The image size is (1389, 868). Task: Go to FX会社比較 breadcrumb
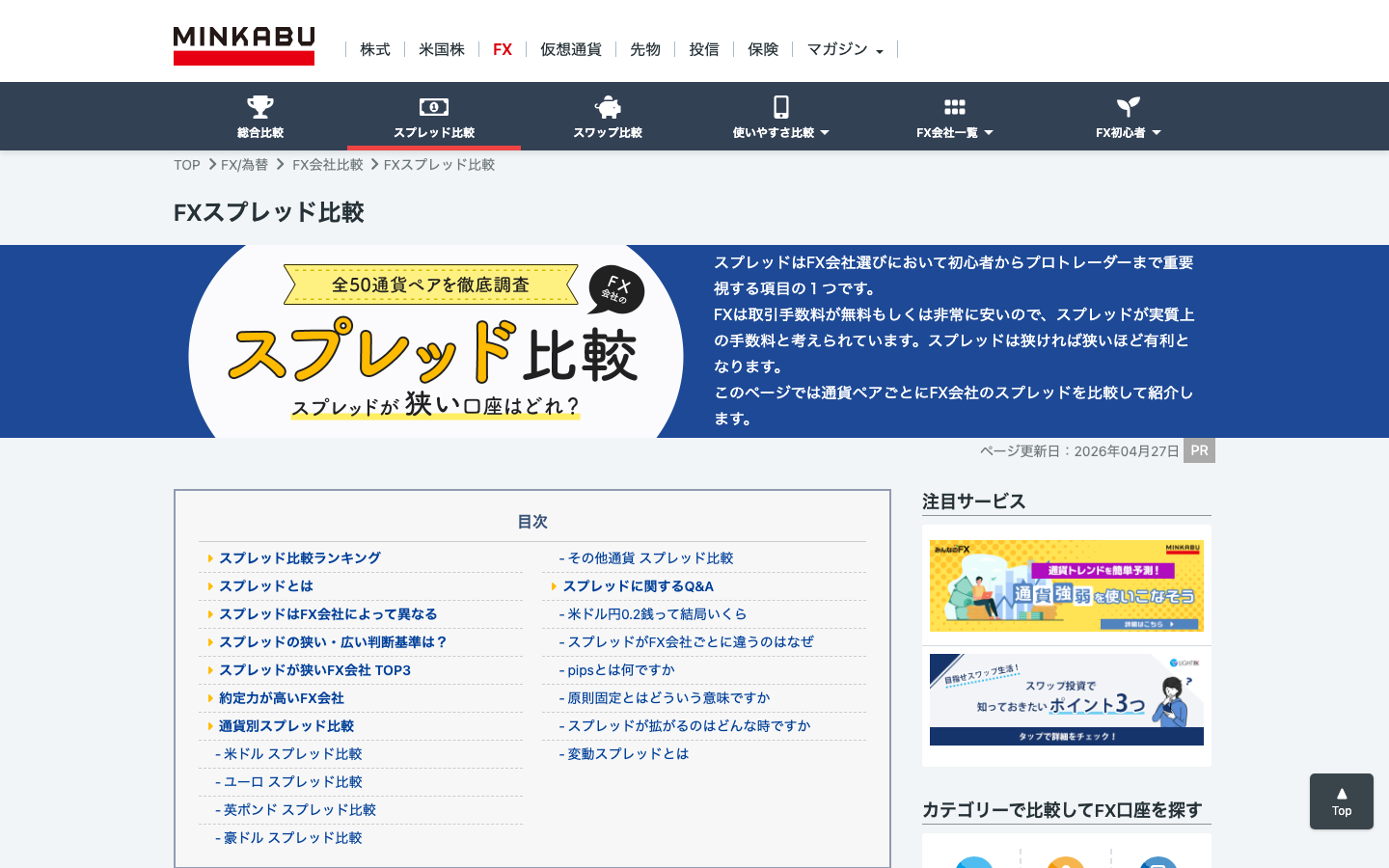pos(328,165)
